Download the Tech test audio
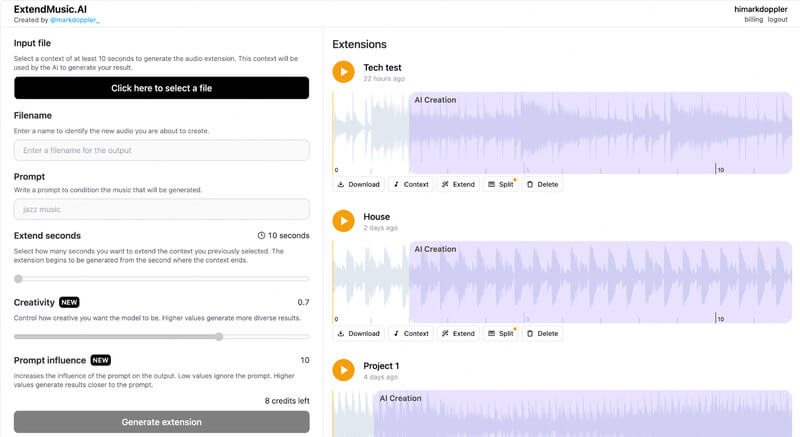 click(x=359, y=185)
